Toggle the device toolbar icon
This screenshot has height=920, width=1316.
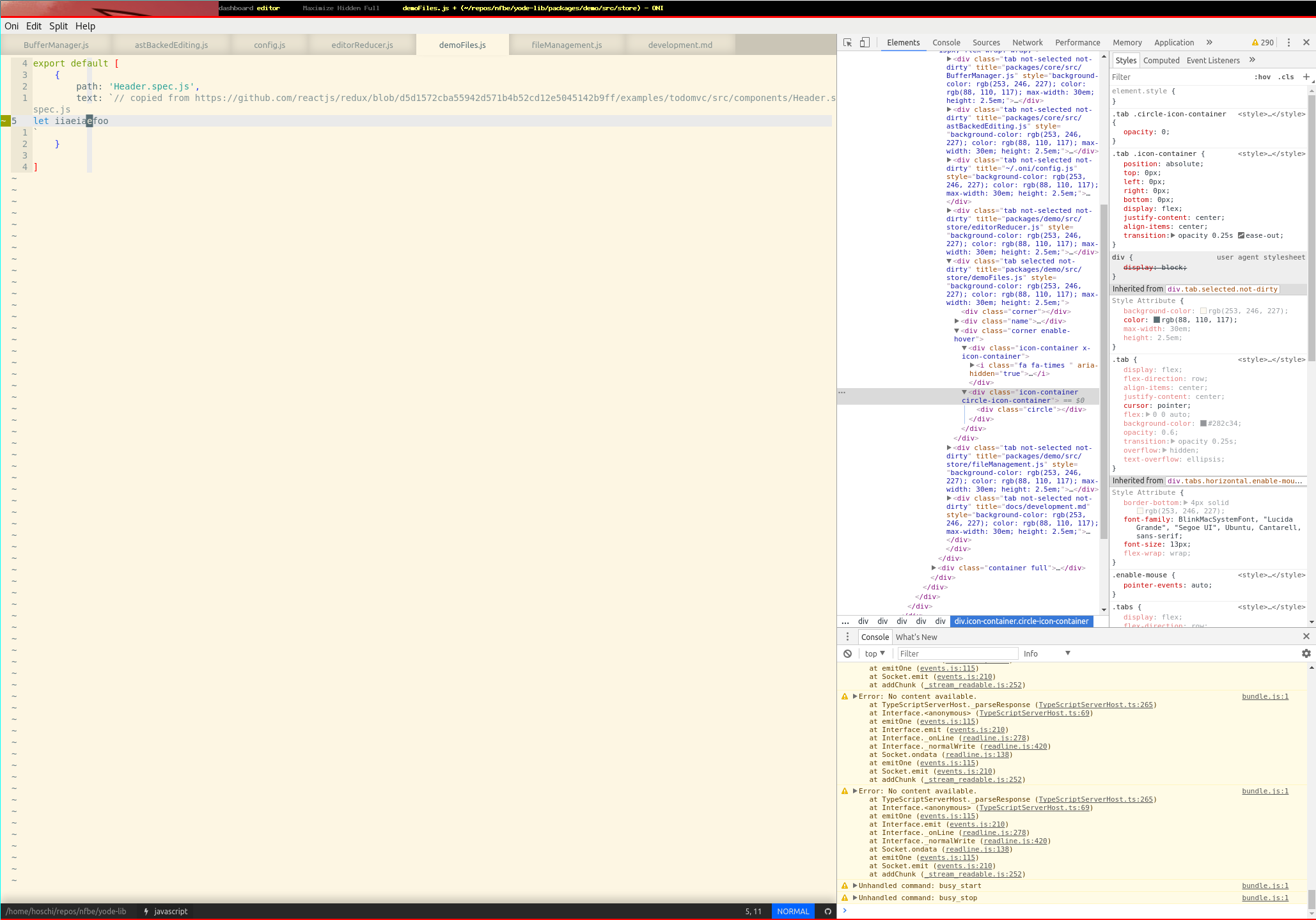pos(865,42)
